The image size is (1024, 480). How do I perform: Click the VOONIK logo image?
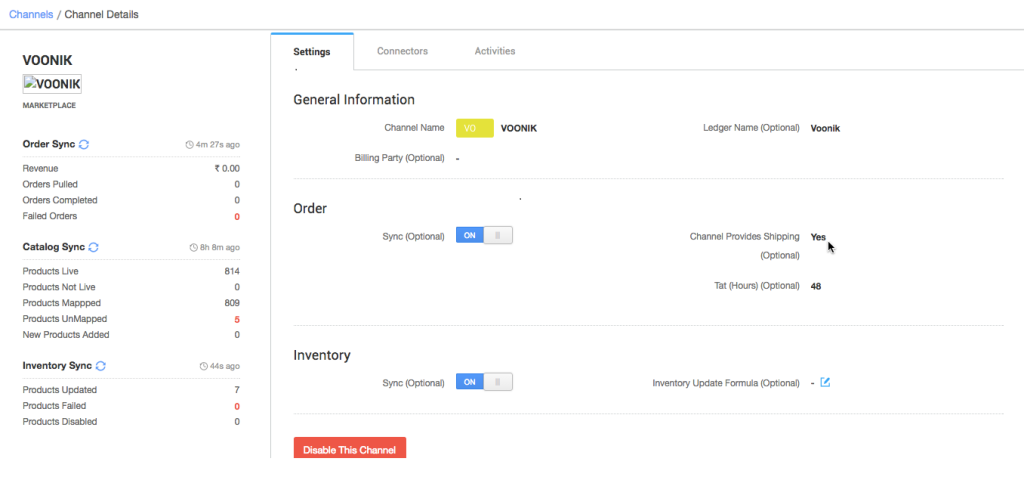(52, 84)
